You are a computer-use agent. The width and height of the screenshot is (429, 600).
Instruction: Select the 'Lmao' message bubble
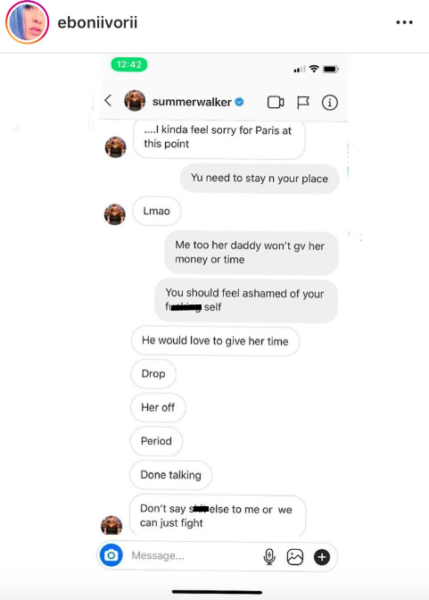pyautogui.click(x=157, y=211)
